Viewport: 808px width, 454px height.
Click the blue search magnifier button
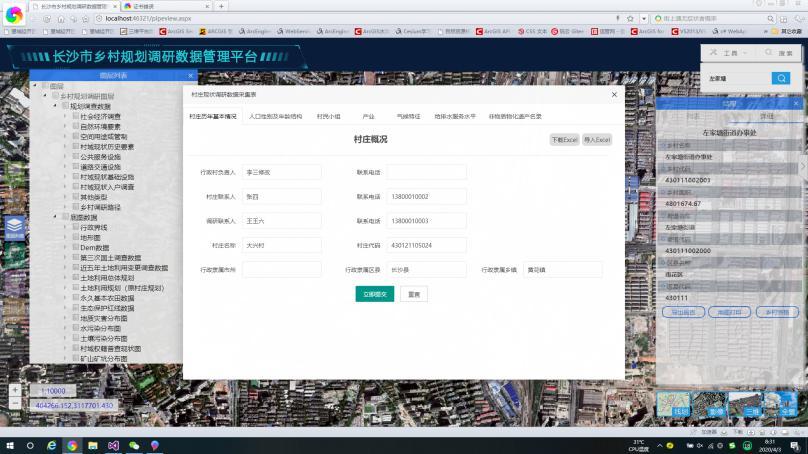tap(781, 78)
